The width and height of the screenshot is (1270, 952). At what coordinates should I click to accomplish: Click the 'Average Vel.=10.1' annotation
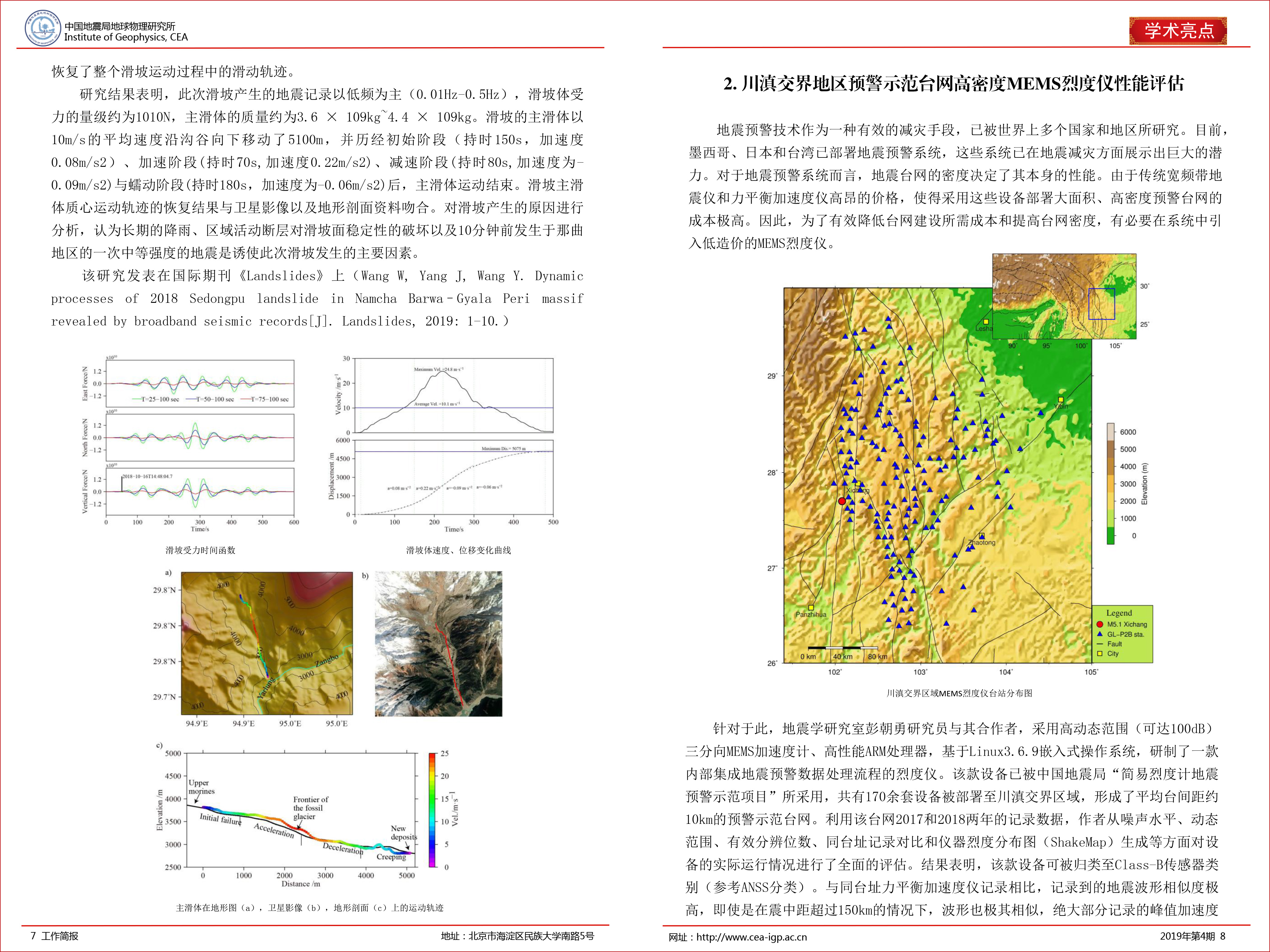[x=437, y=404]
